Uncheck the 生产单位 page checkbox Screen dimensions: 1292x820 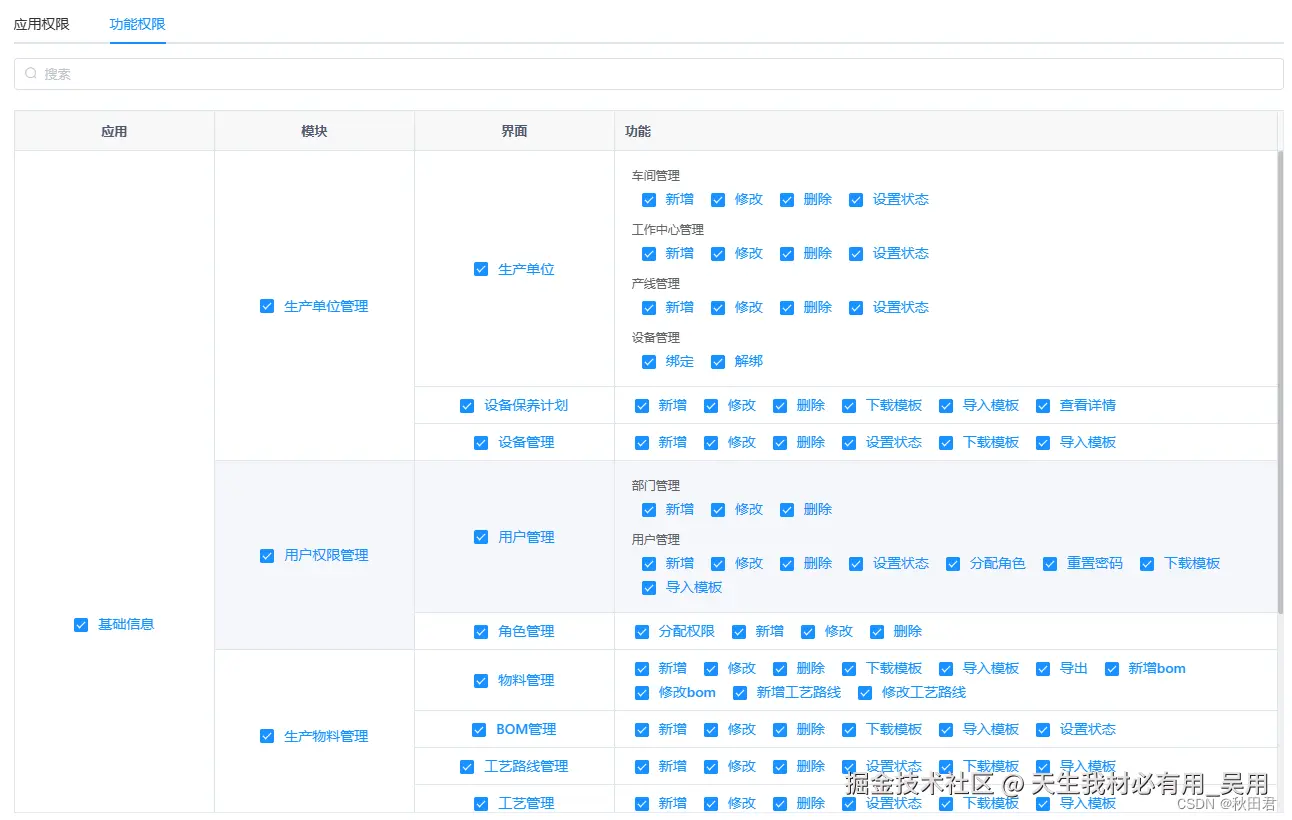481,269
